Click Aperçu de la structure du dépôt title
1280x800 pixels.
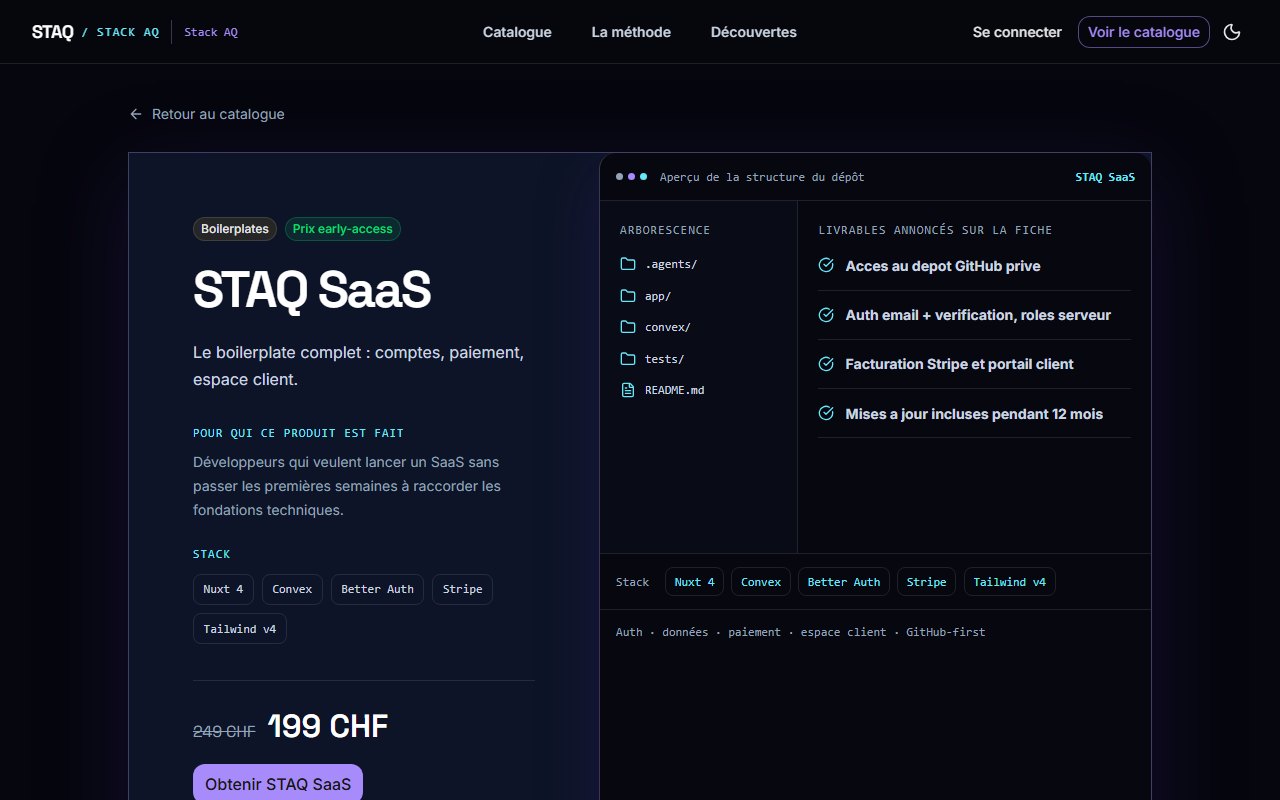(x=762, y=177)
